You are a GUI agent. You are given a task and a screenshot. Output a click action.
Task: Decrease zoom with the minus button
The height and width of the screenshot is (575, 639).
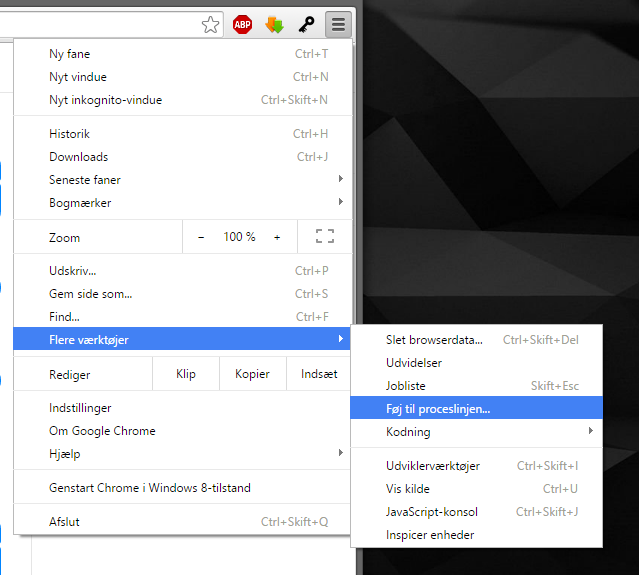point(201,237)
